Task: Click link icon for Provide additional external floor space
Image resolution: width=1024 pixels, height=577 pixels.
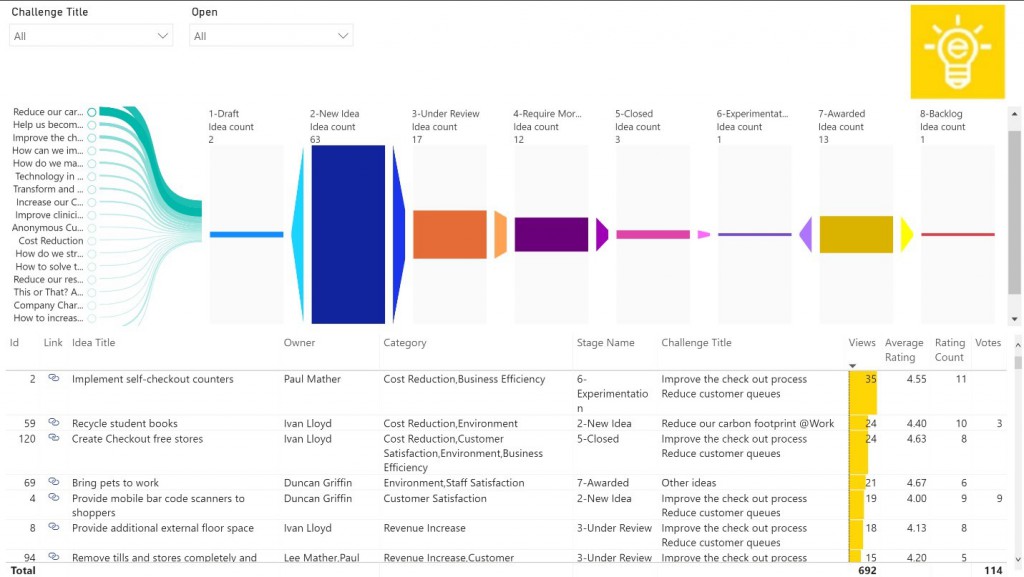Action: coord(53,528)
